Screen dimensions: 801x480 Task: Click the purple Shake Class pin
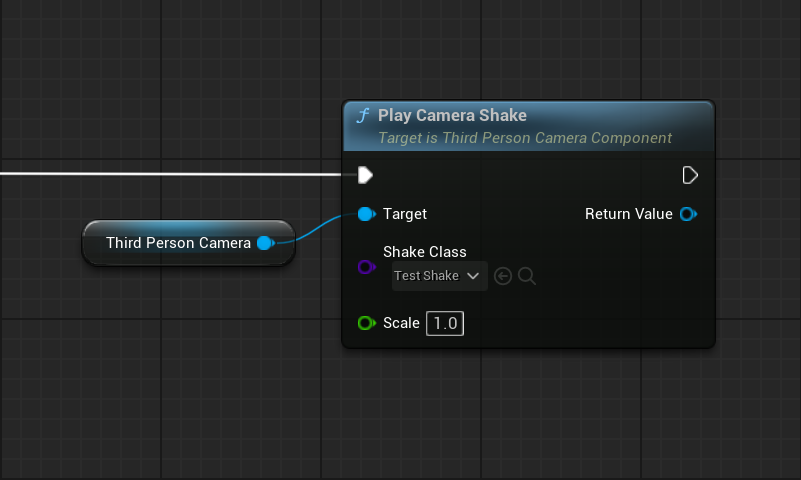366,267
